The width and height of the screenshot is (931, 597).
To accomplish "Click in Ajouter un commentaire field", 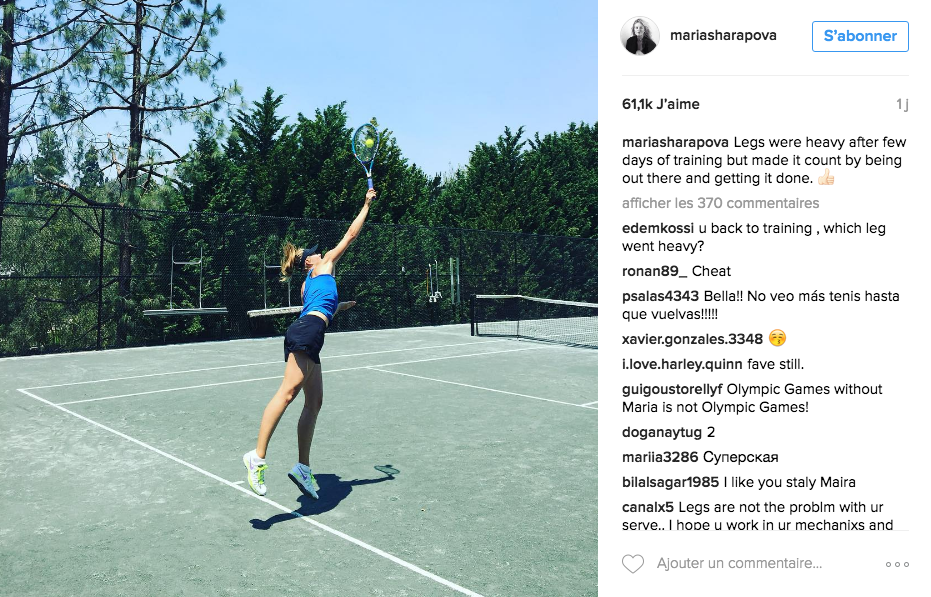I will pyautogui.click(x=739, y=563).
